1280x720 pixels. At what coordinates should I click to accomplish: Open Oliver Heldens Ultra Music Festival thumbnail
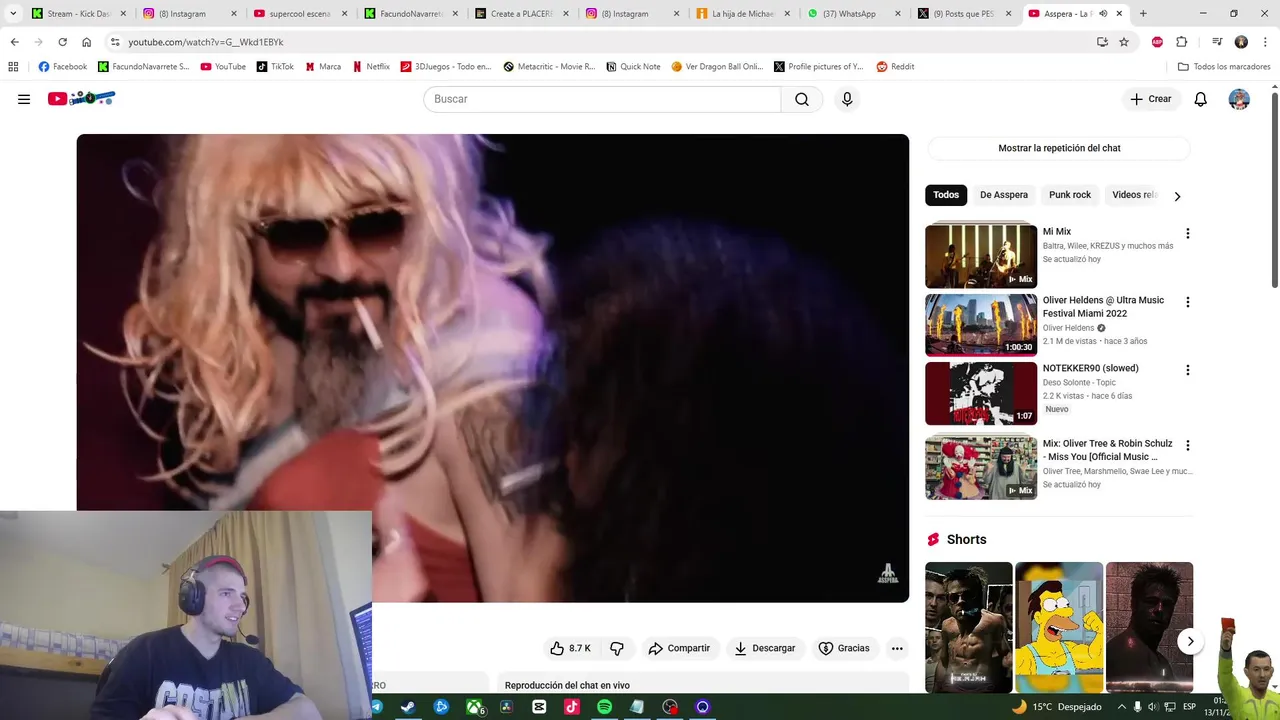981,325
